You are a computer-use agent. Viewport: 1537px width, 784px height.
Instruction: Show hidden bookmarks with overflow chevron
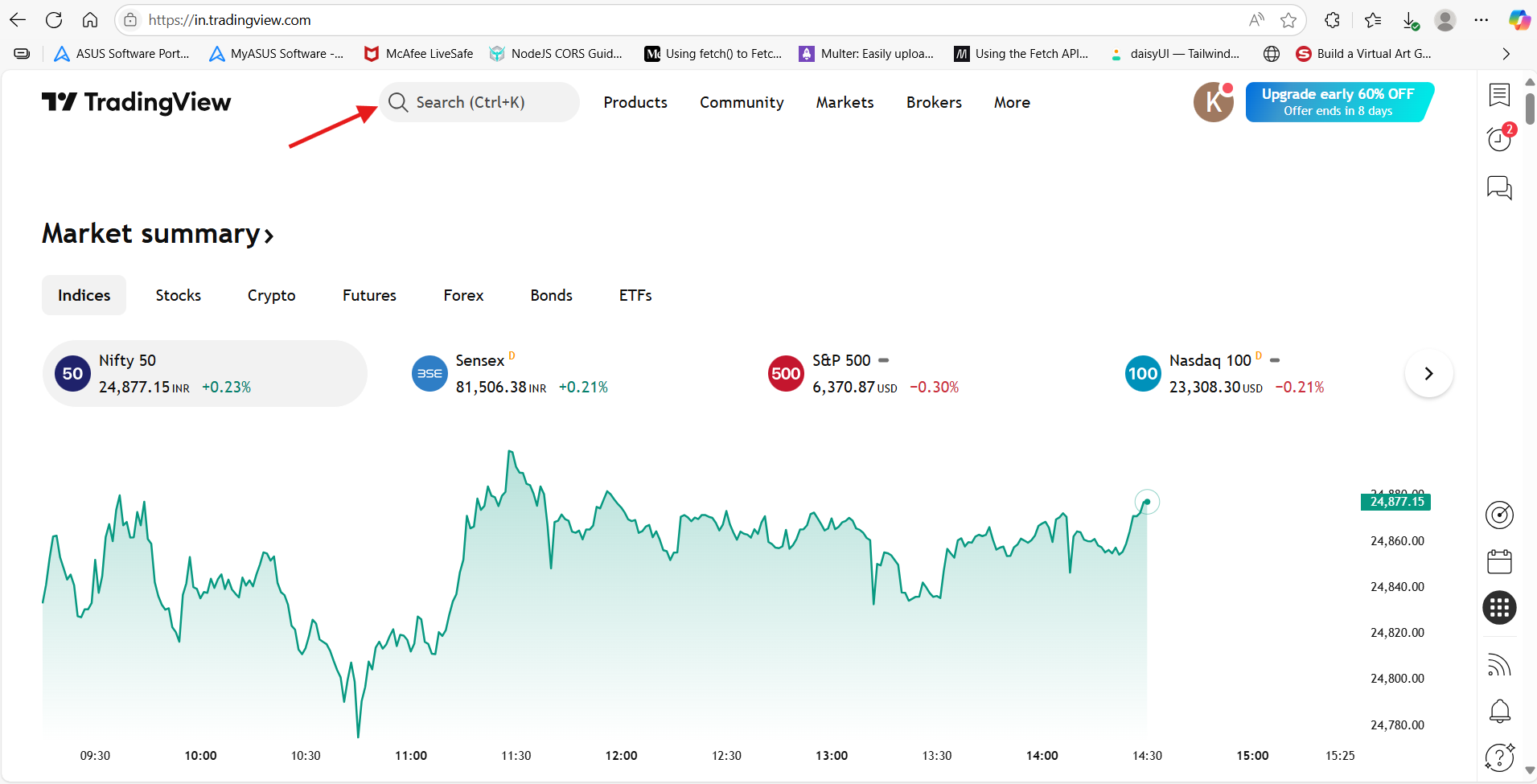(1506, 54)
